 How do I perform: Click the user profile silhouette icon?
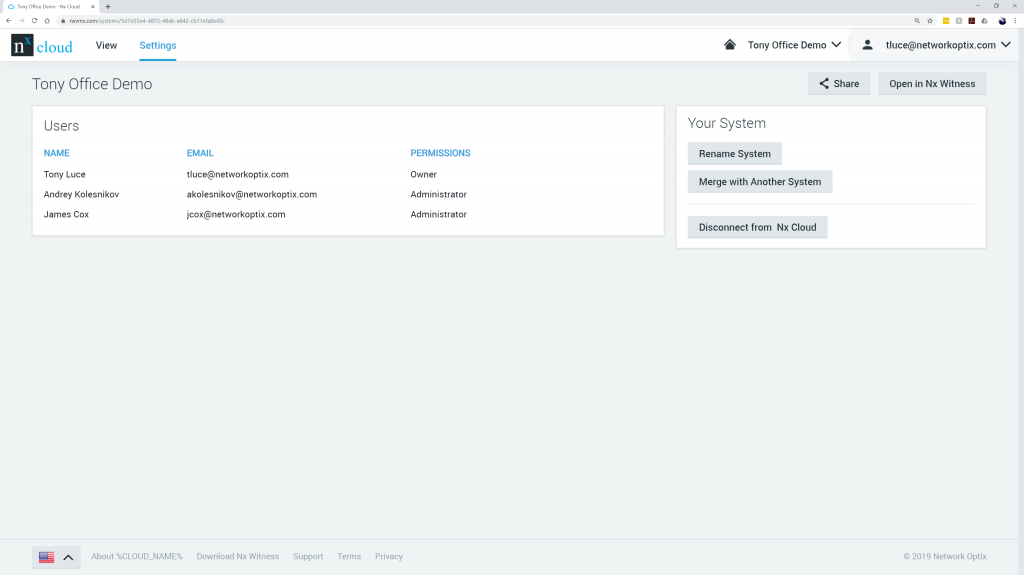click(867, 44)
